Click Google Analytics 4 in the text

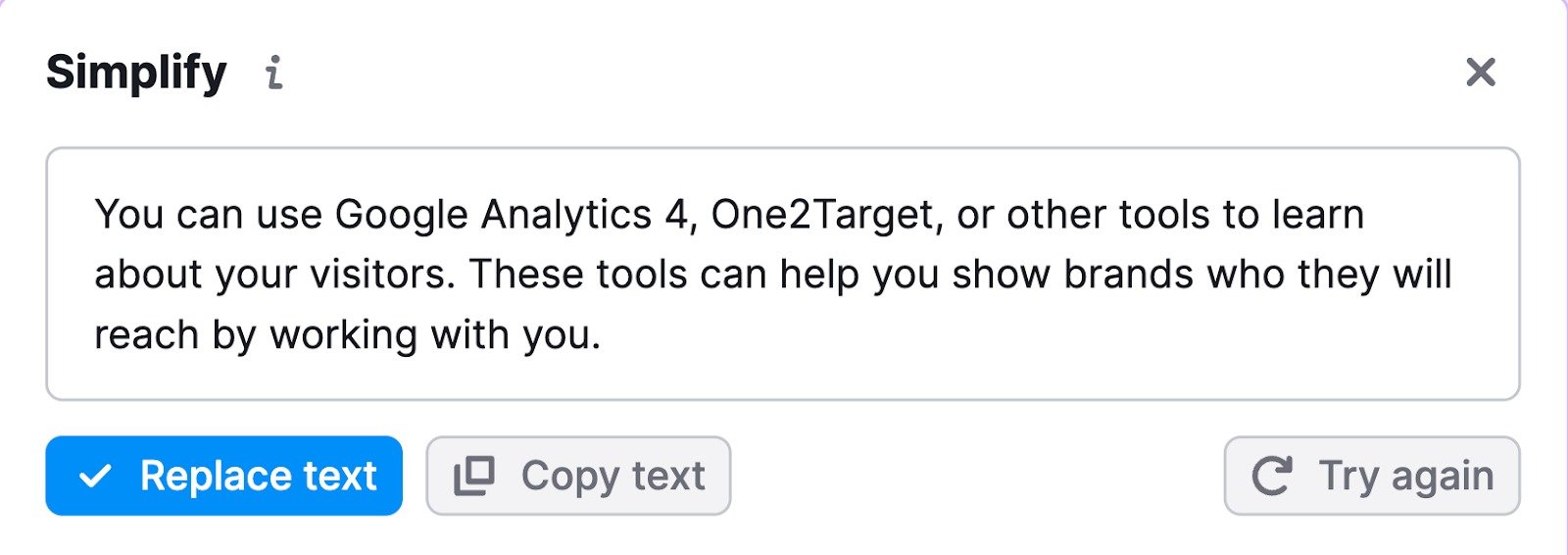click(512, 215)
